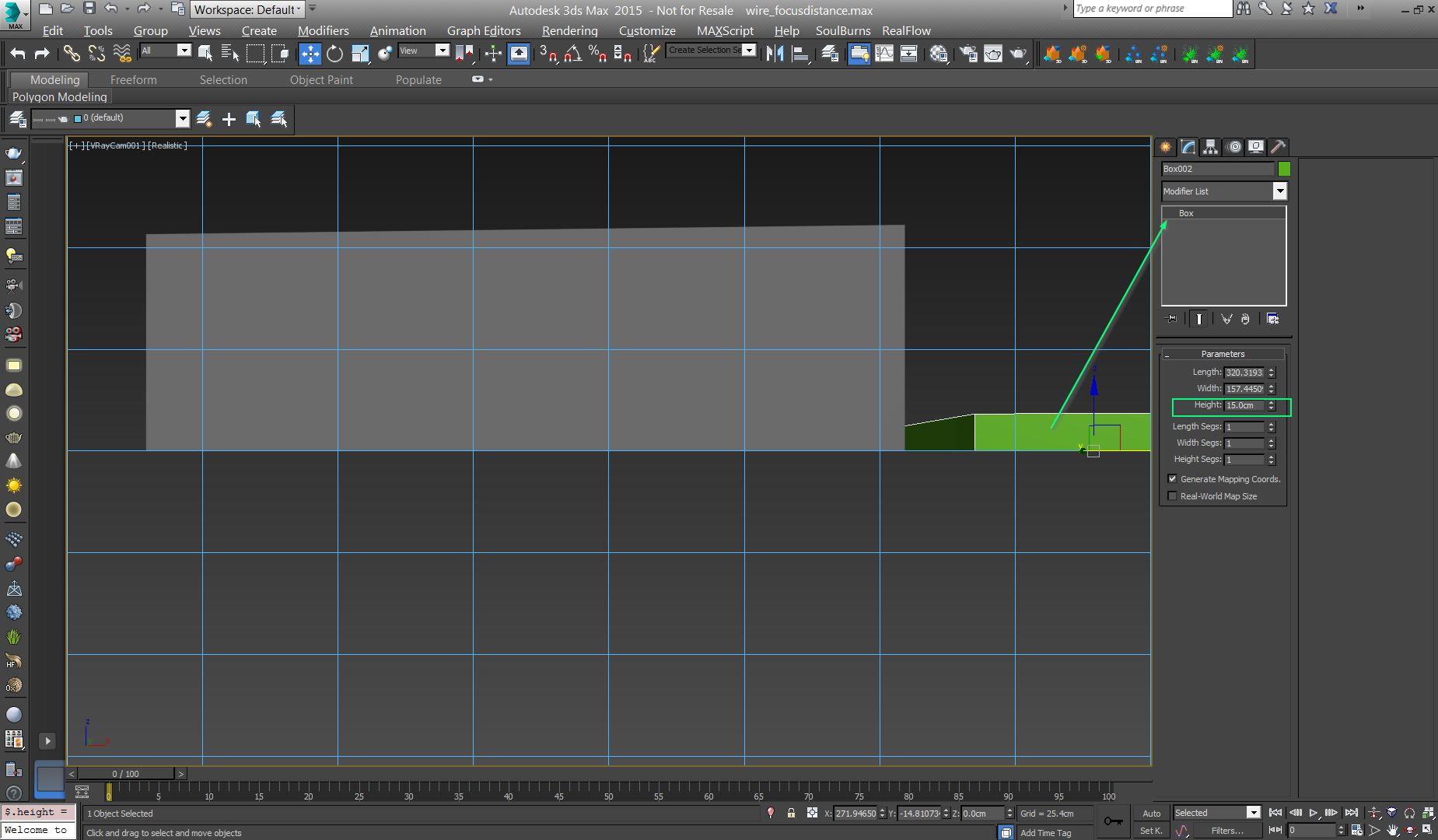Select the Select and Uniform Scale tool
1438x840 pixels.
[x=360, y=54]
